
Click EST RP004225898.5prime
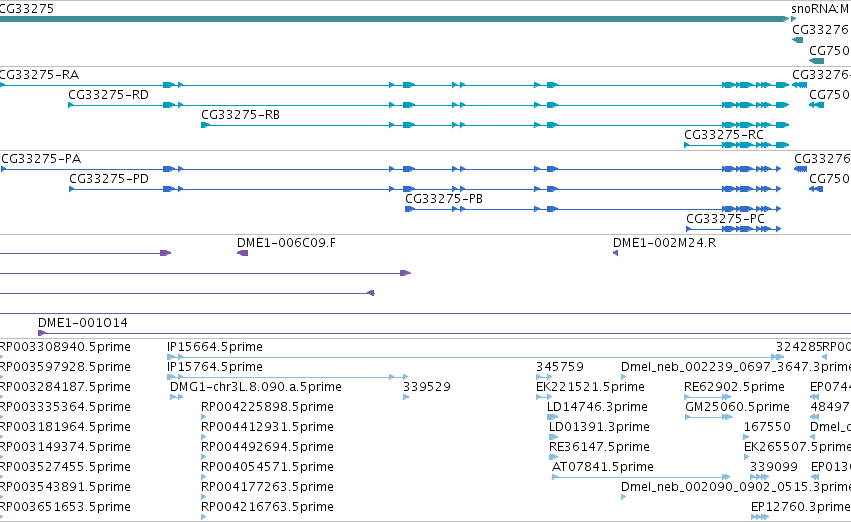[x=267, y=407]
